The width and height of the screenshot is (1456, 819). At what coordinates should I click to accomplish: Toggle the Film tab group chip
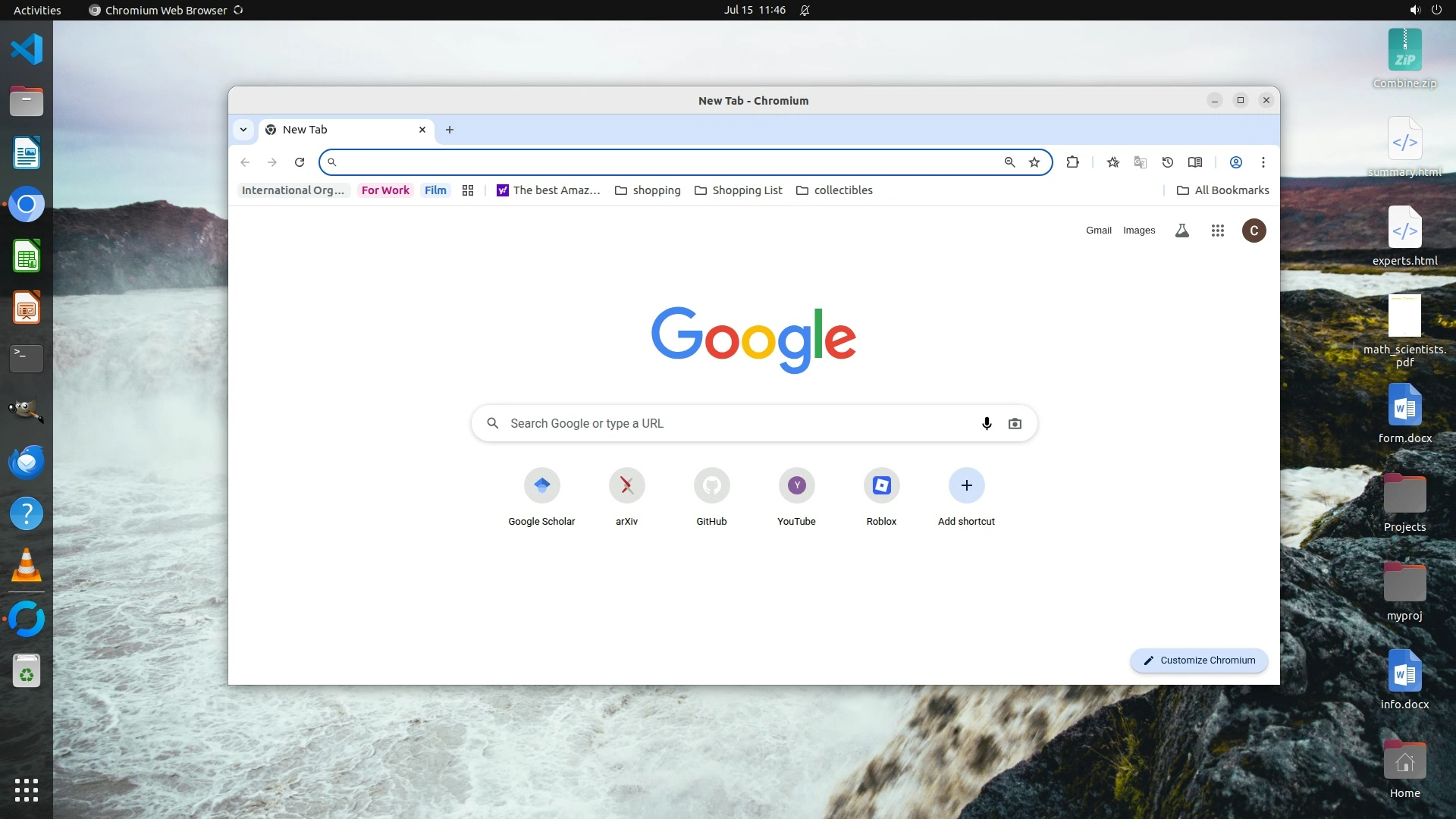[435, 190]
